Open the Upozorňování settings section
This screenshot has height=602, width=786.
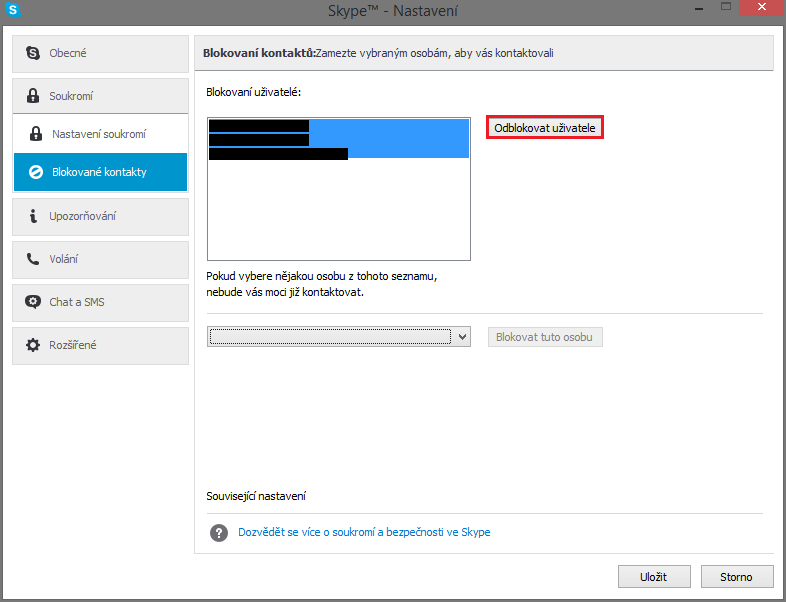pyautogui.click(x=100, y=217)
